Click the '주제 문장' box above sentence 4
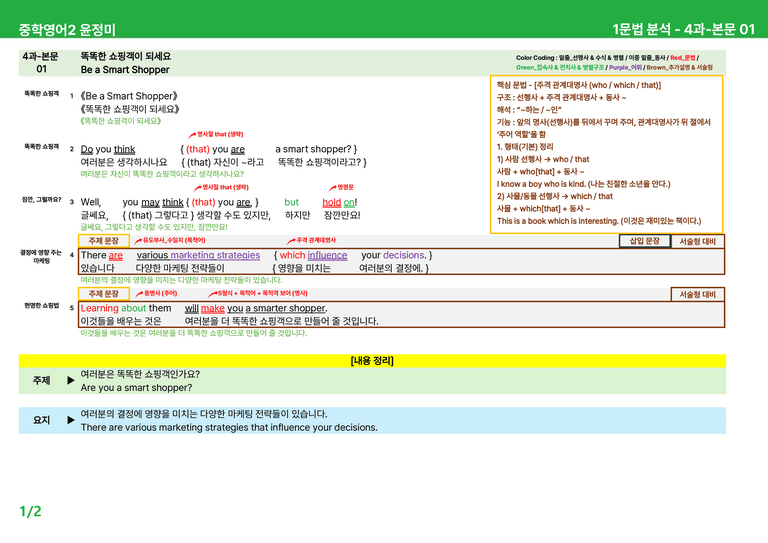 [104, 241]
